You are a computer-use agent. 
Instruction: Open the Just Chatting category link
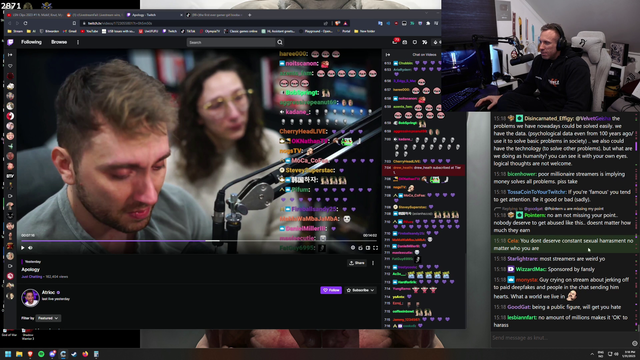tap(32, 277)
